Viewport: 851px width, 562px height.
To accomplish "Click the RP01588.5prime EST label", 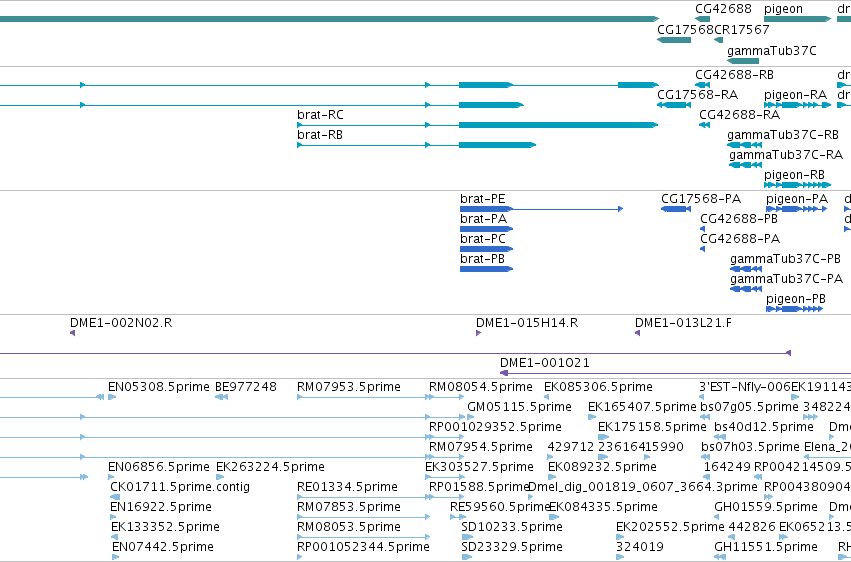I will click(479, 488).
